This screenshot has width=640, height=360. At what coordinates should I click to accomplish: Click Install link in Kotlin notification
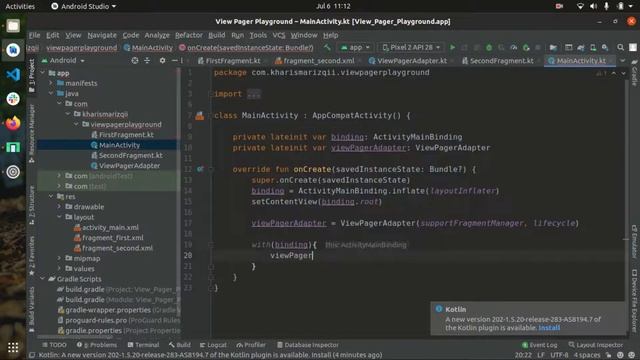549,328
